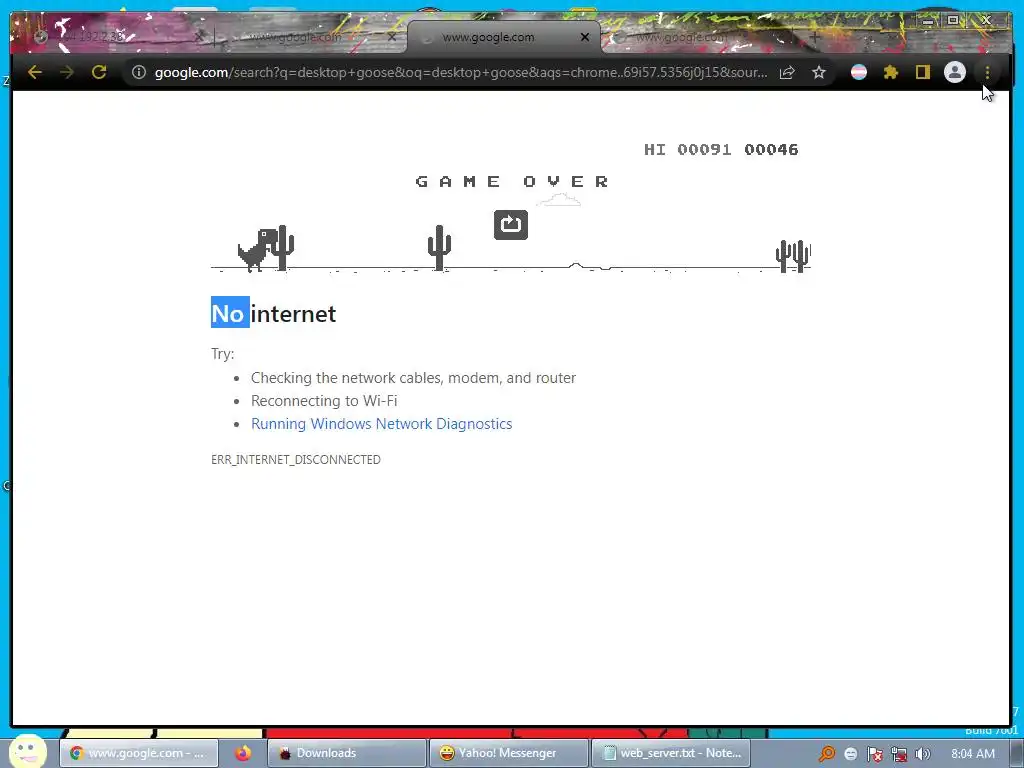Click the round grey face tray icon
The image size is (1024, 768).
click(x=850, y=754)
